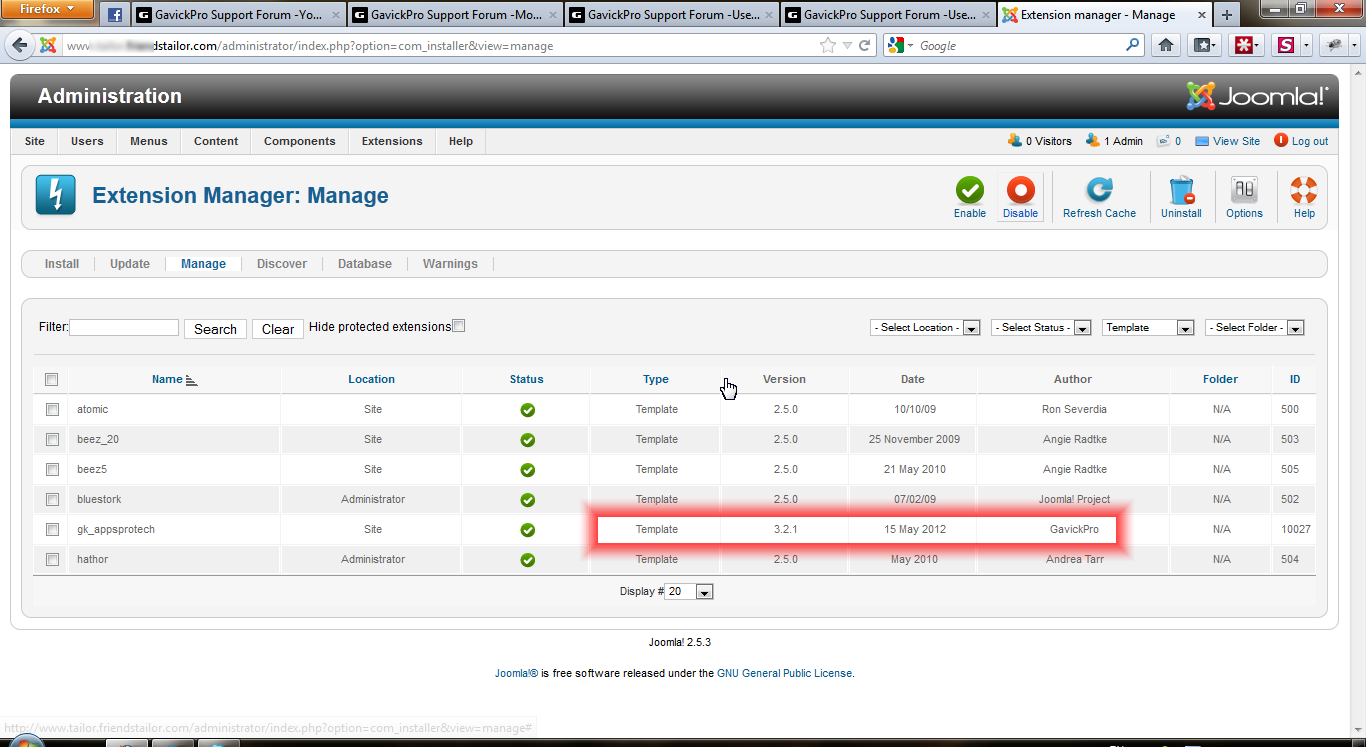This screenshot has height=747, width=1366.
Task: Open the Site menu
Action: [x=34, y=141]
